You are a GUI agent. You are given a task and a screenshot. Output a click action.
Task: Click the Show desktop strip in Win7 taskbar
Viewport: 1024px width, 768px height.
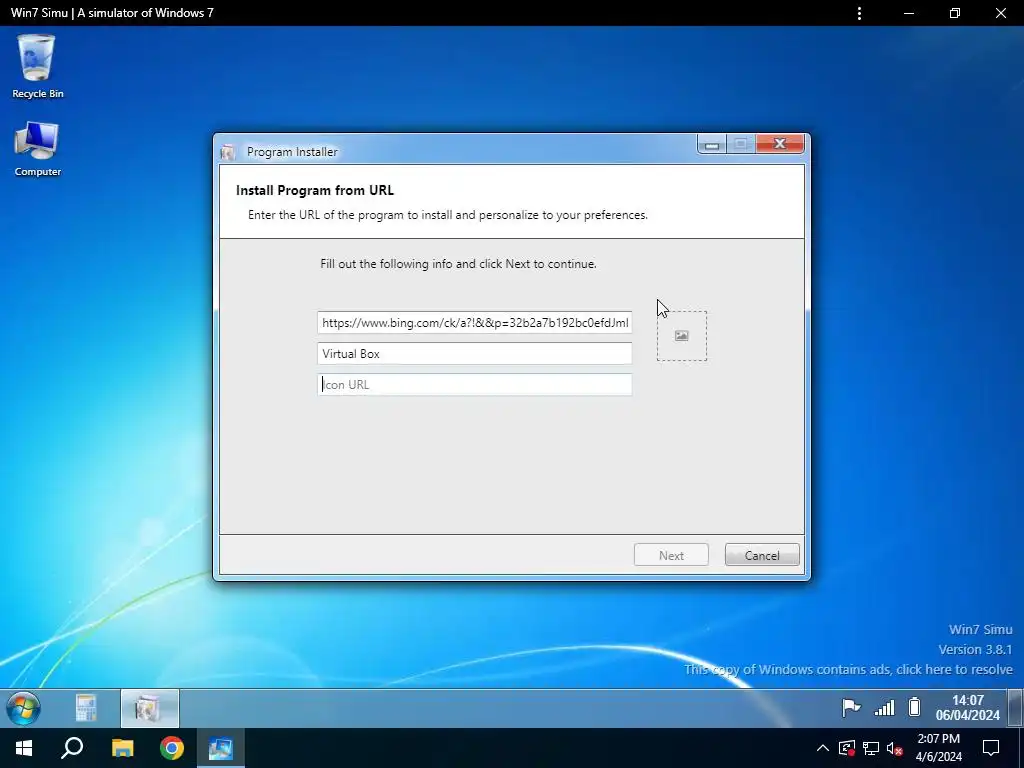pyautogui.click(x=1016, y=708)
